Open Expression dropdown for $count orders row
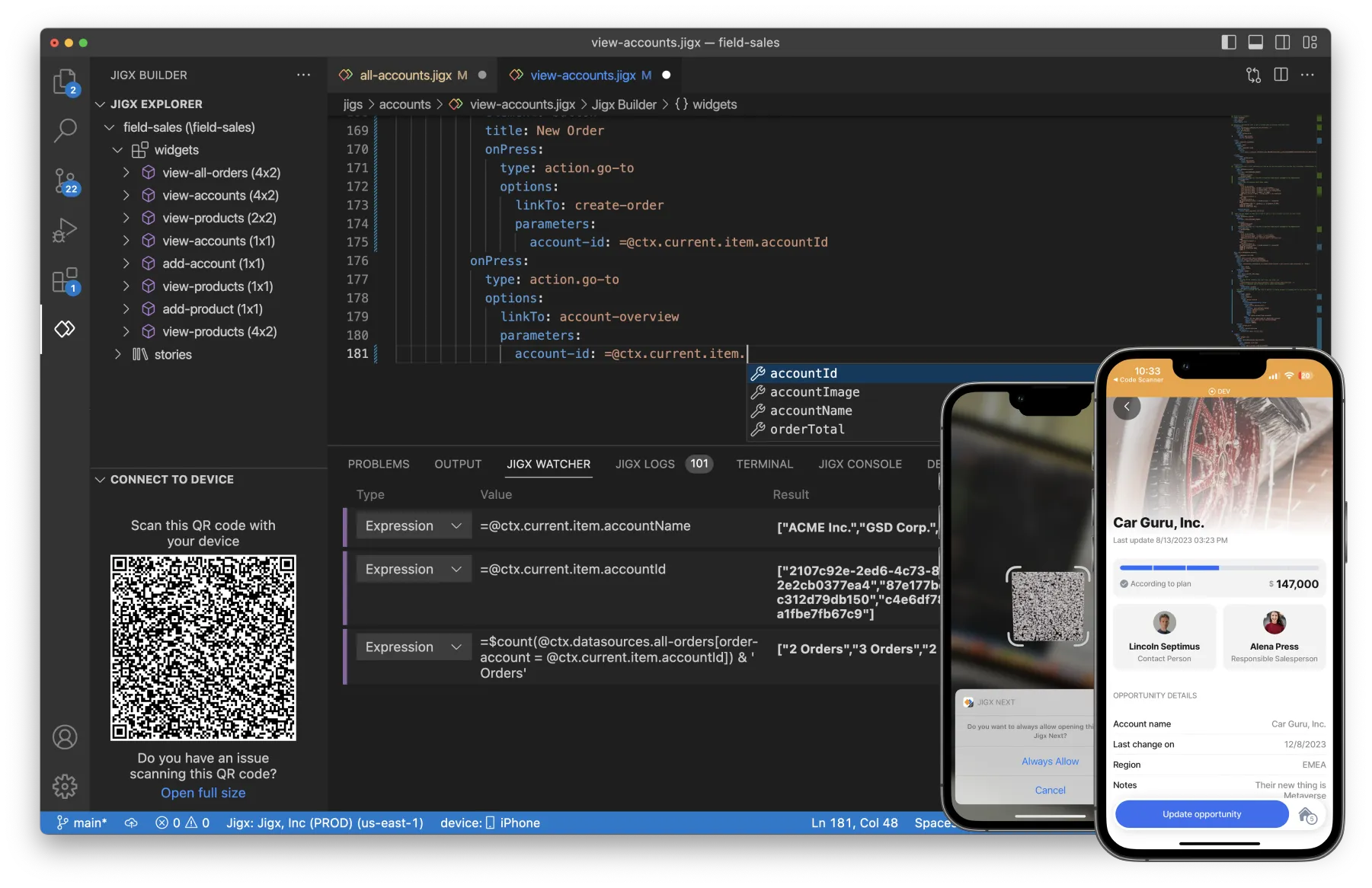1372x888 pixels. coord(413,647)
